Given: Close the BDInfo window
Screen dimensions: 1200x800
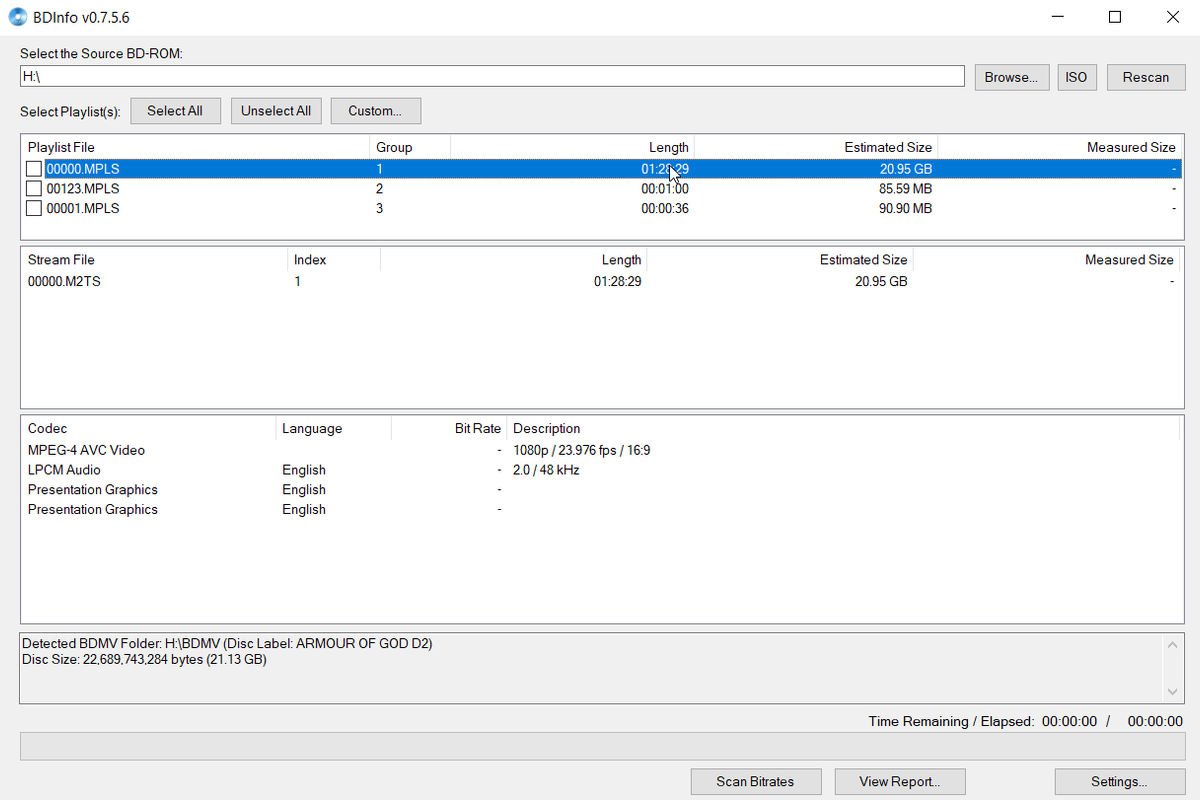Looking at the screenshot, I should [x=1172, y=17].
